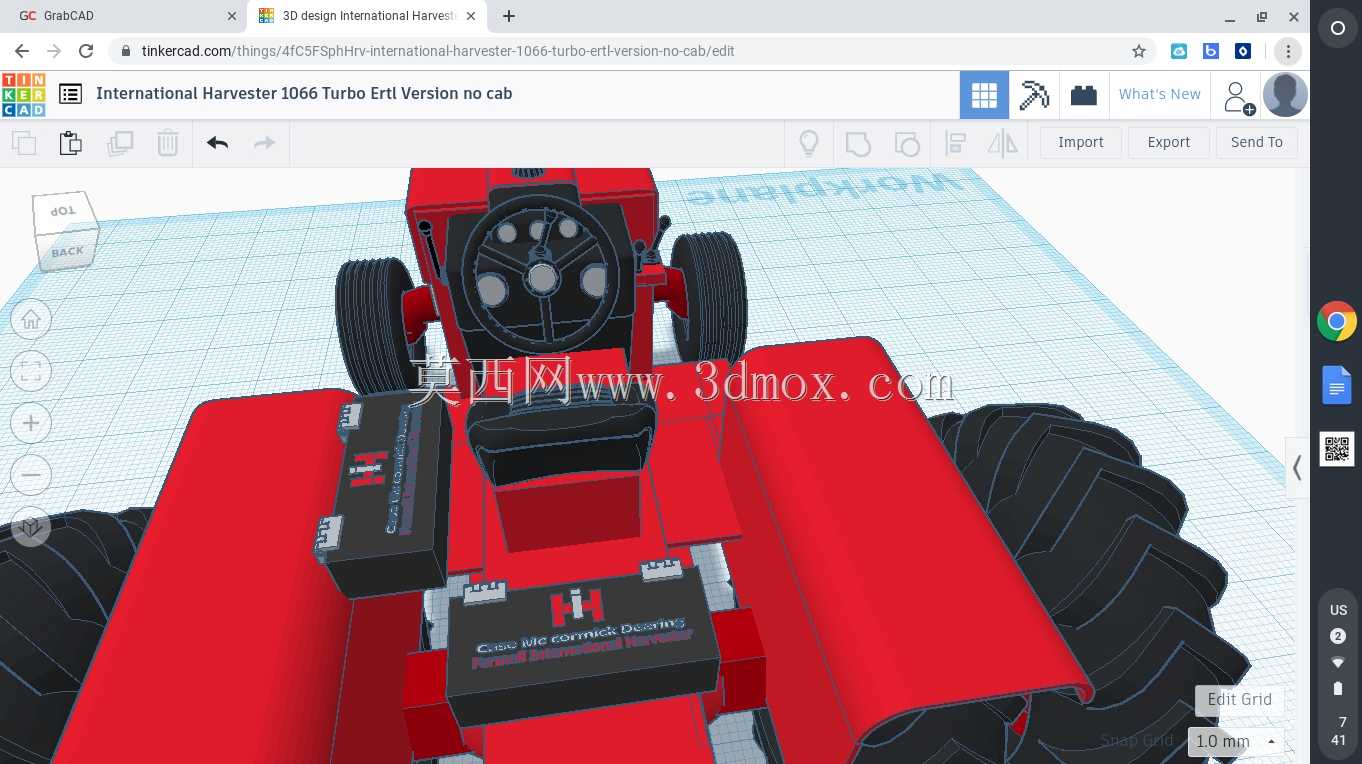Zoom in with the plus button
This screenshot has width=1362, height=764.
[31, 424]
